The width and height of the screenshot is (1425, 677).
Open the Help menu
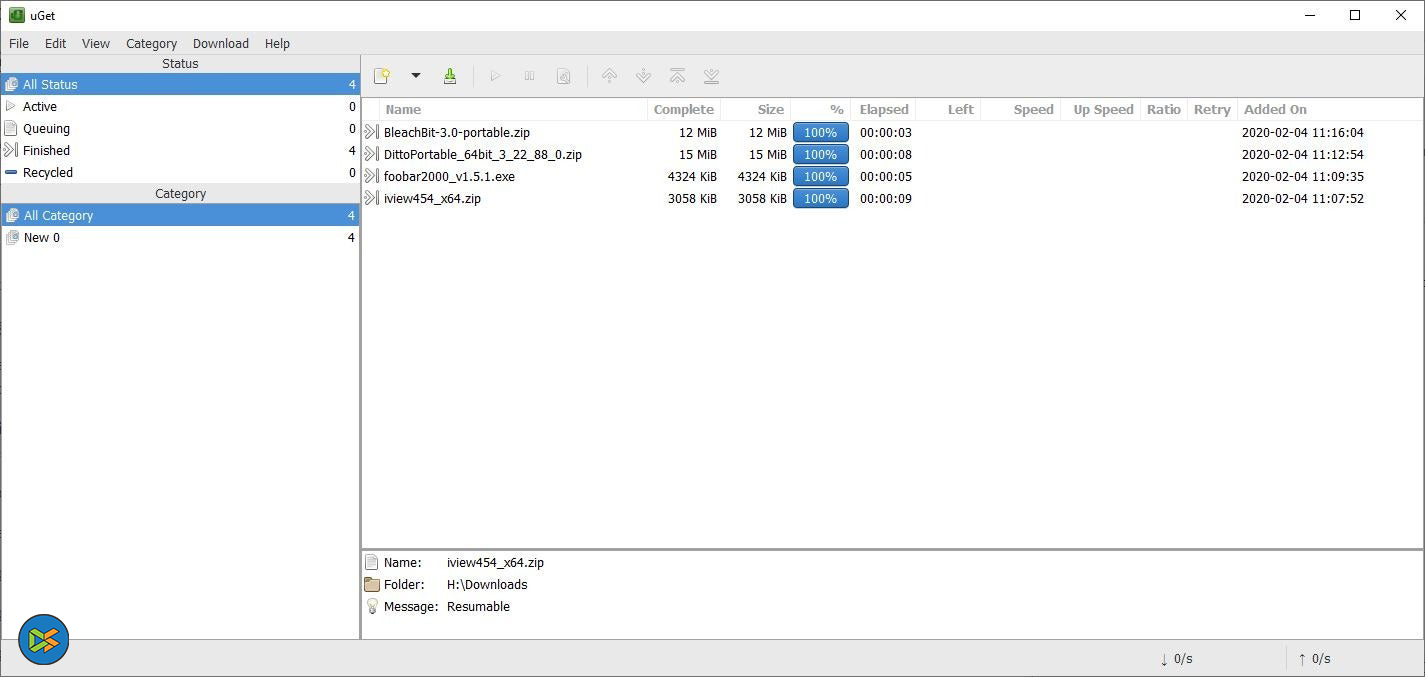point(277,43)
